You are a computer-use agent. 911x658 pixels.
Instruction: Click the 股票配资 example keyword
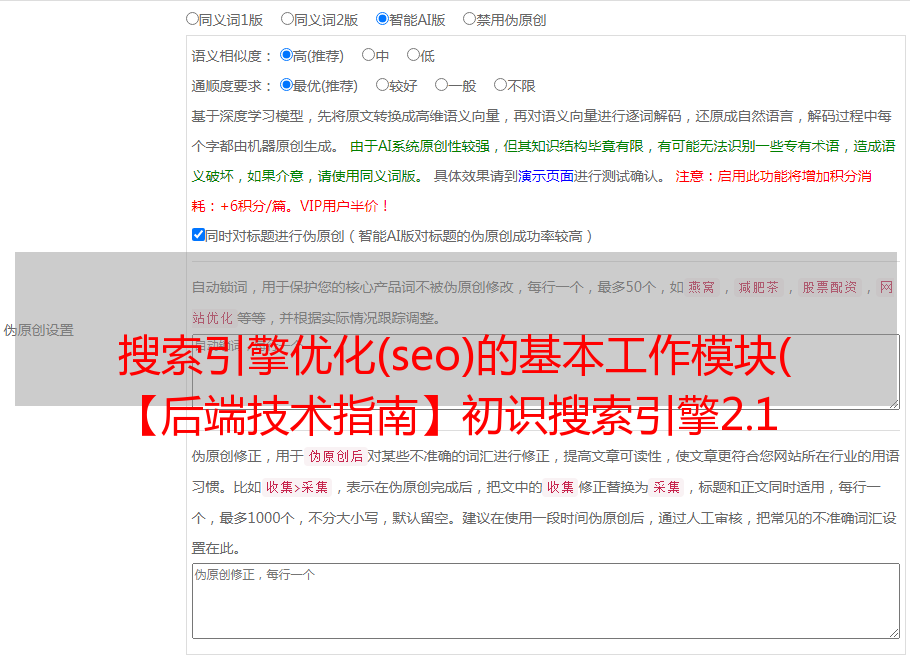tap(830, 287)
